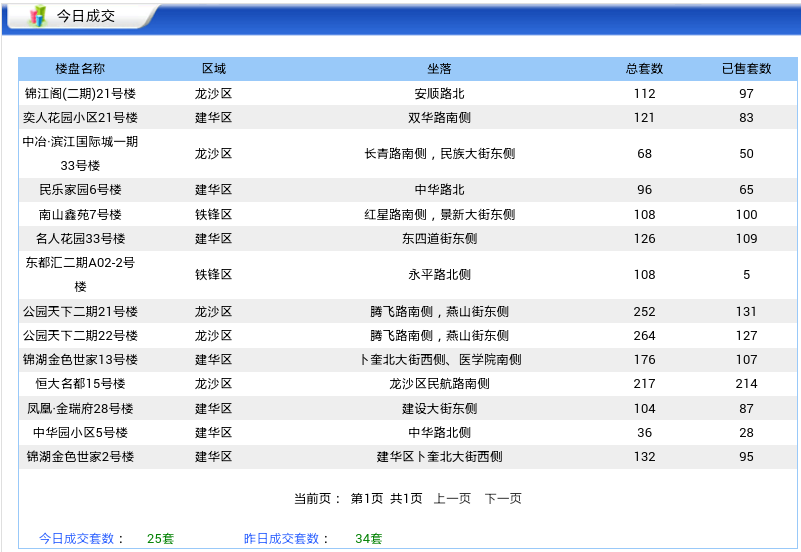
Task: Click 卜奎北大街西侧、医学院南侧 location cell
Action: [x=439, y=359]
